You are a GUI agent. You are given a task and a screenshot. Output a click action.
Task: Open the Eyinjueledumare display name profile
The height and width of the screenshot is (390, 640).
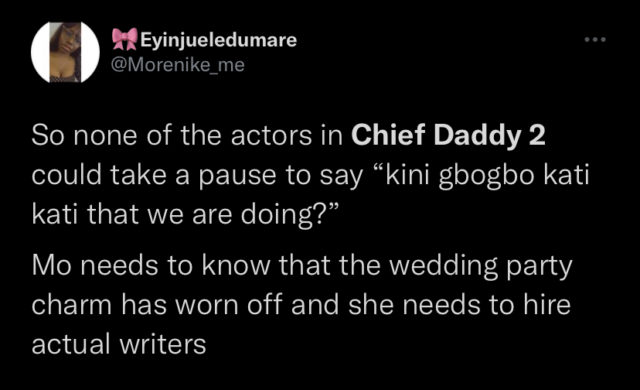[x=218, y=40]
